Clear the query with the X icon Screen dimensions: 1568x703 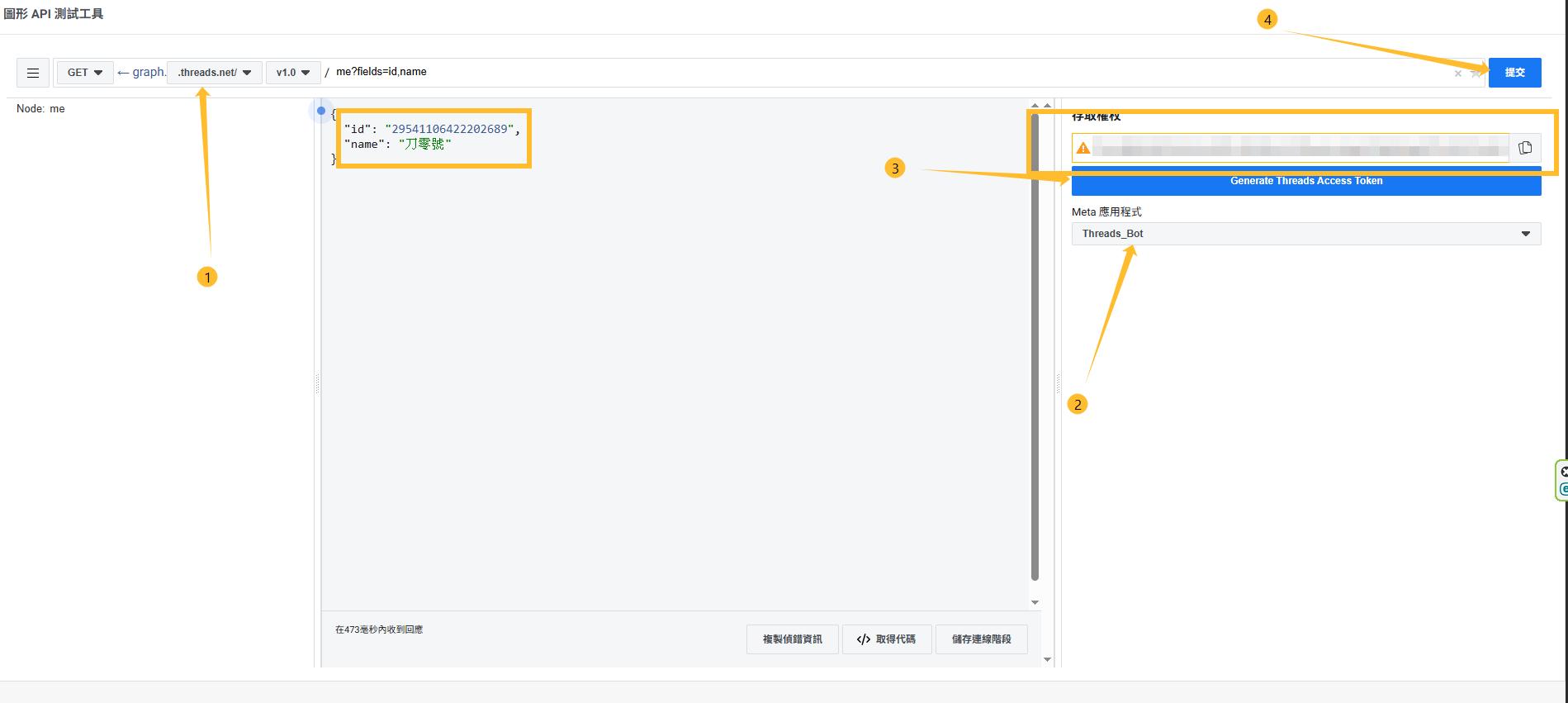(x=1458, y=74)
